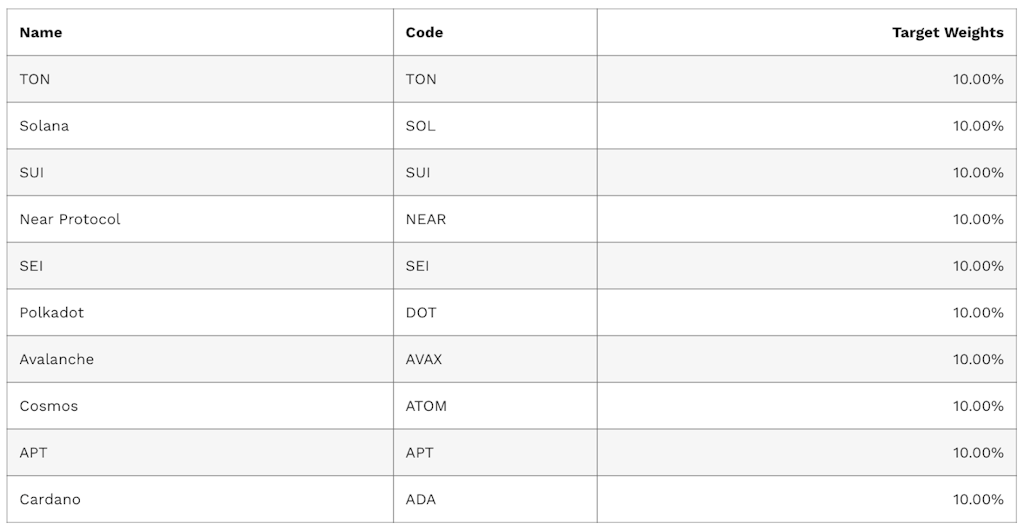Click the Polkadot name cell
Screen dimensions: 1024x530
(52, 312)
